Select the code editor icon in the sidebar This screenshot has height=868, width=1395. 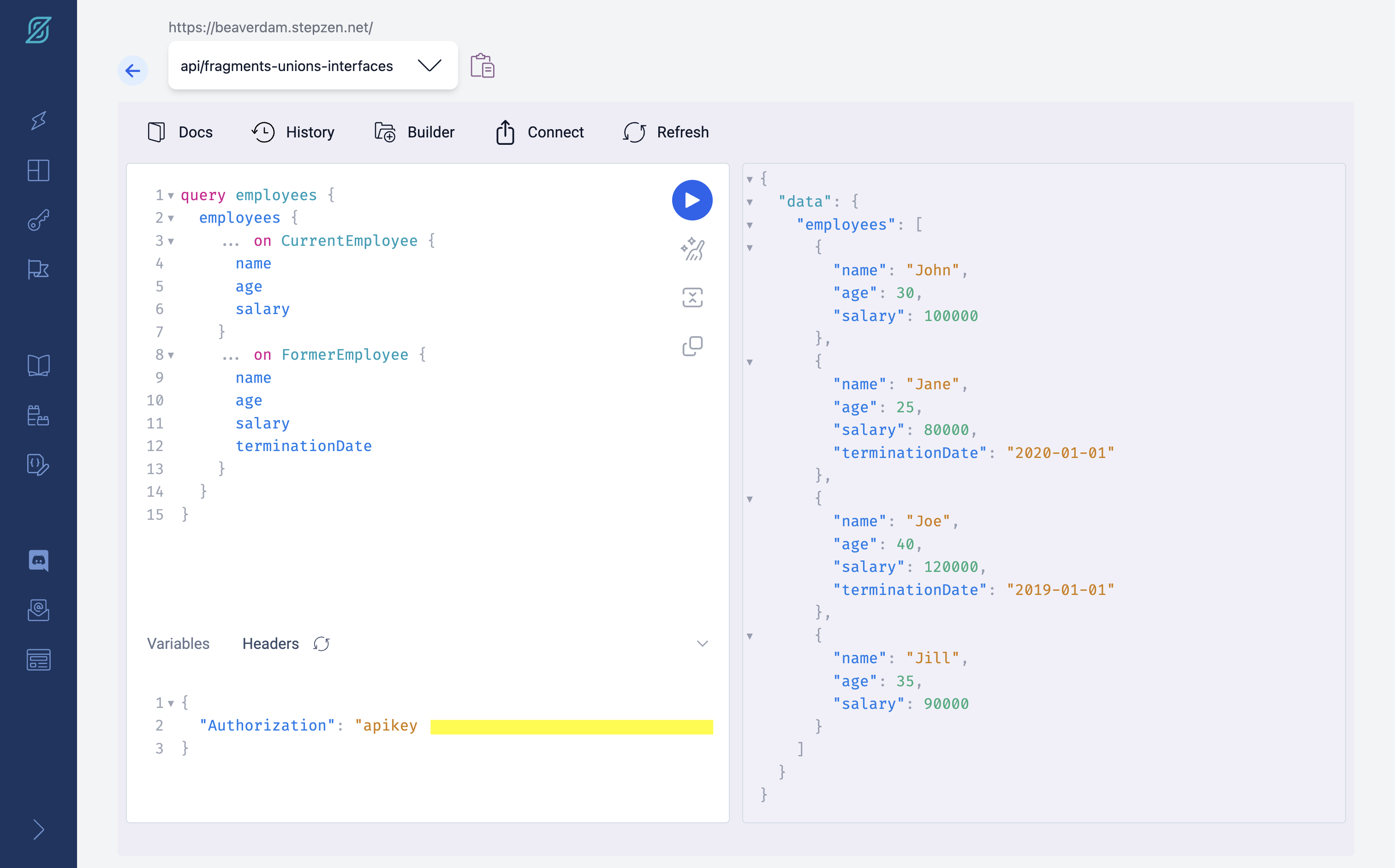[x=38, y=465]
